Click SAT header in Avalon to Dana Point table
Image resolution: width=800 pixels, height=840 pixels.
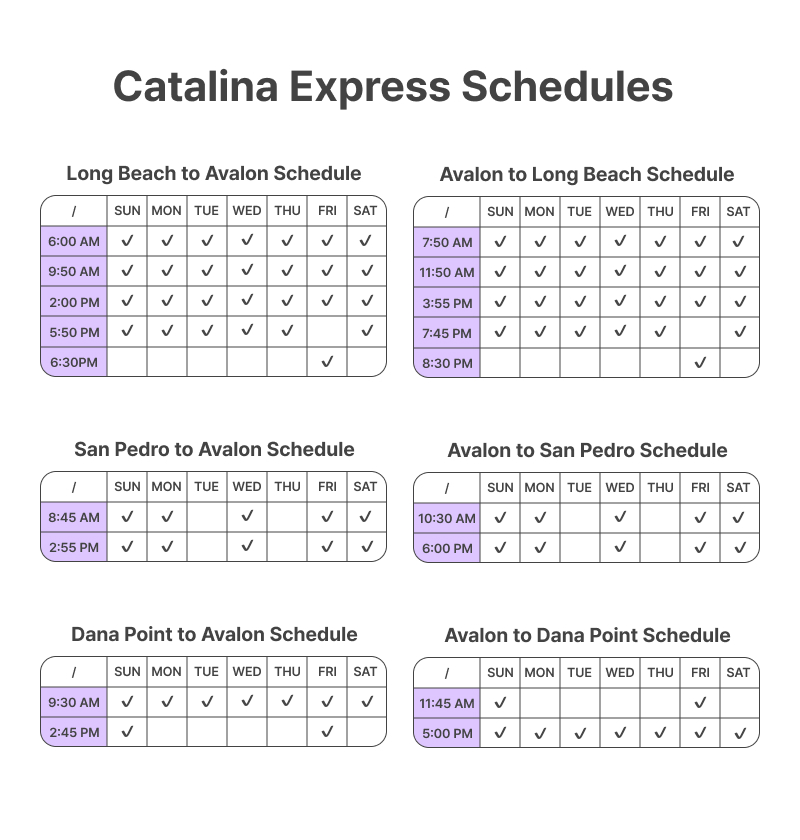(739, 672)
